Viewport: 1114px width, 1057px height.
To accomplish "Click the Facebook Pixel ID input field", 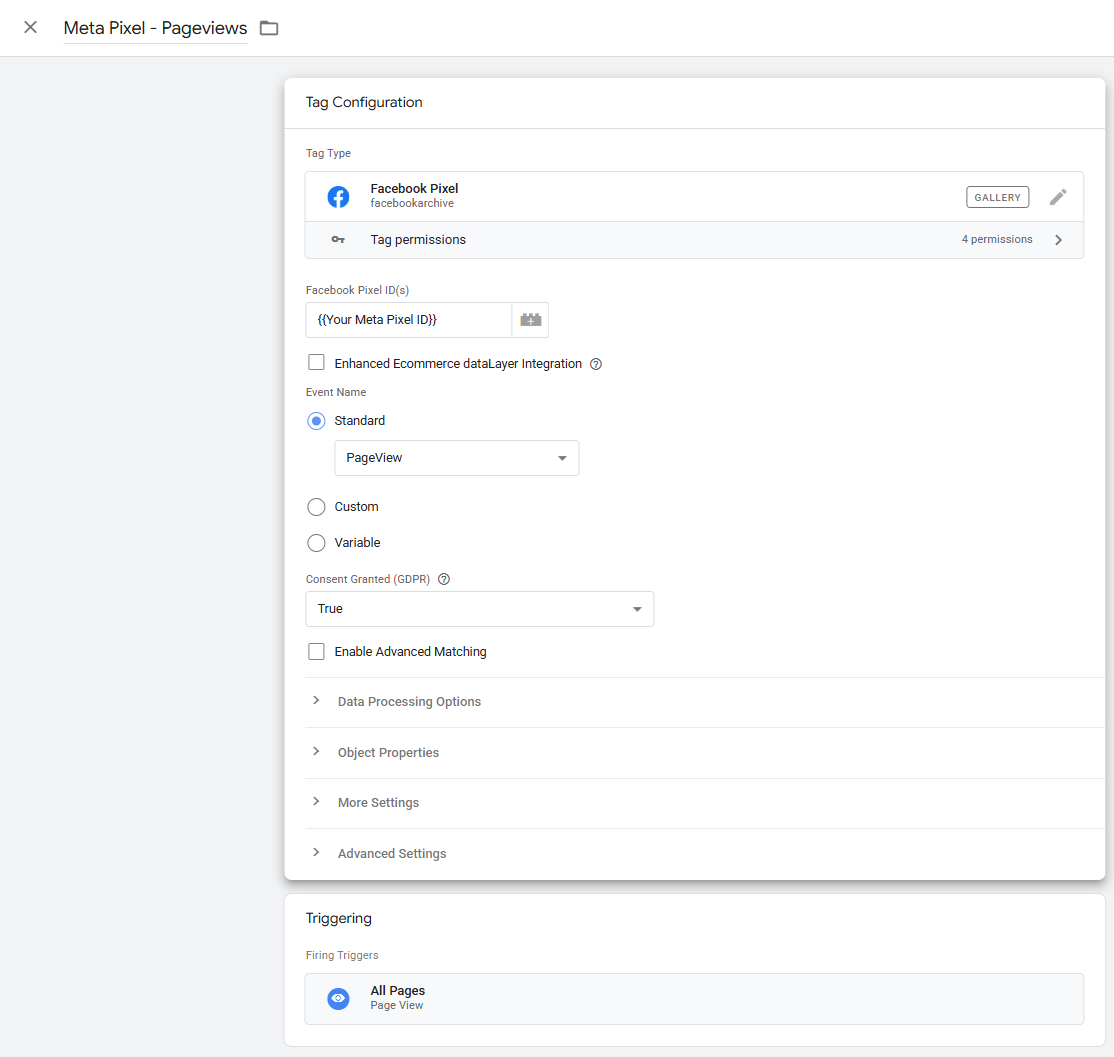I will (408, 320).
